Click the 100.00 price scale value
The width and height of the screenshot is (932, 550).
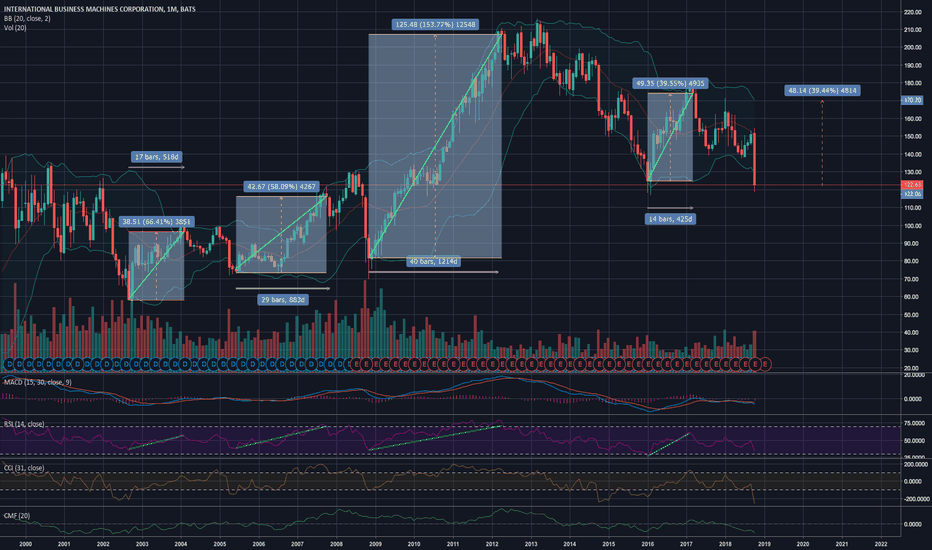(912, 226)
